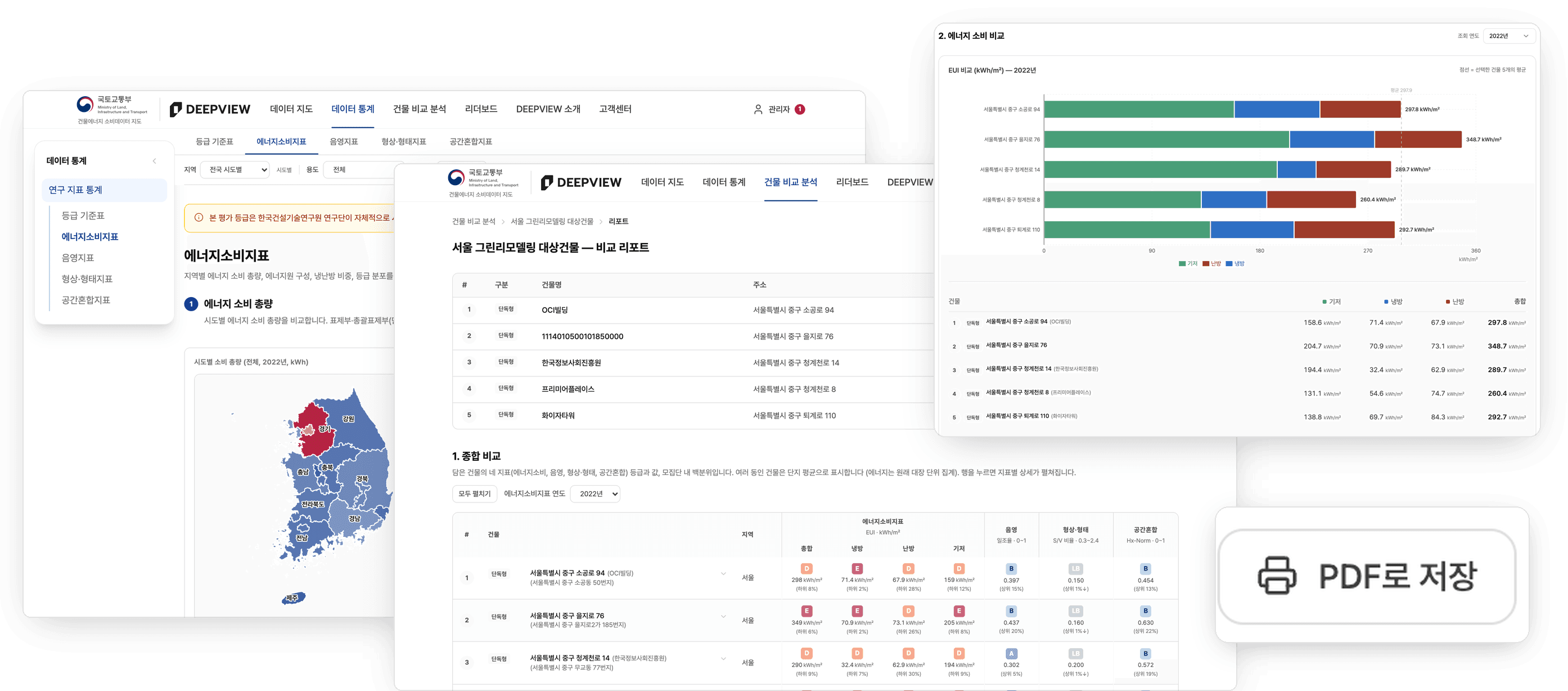Open 고객센터 in the top navigation

click(x=615, y=109)
